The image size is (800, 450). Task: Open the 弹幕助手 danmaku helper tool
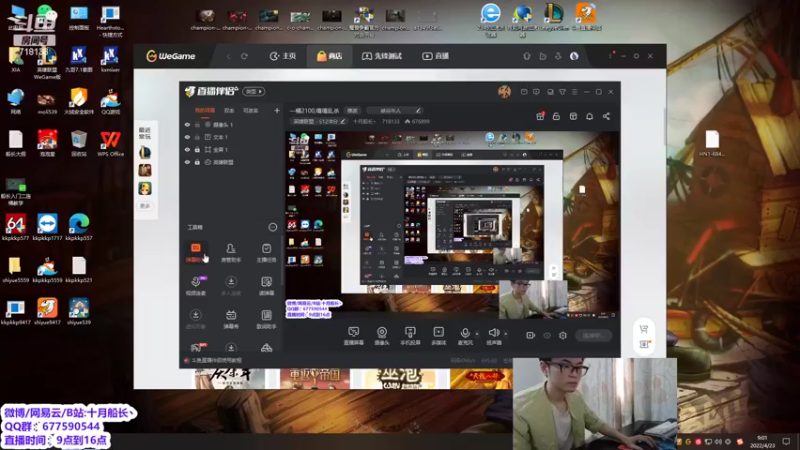(x=195, y=253)
